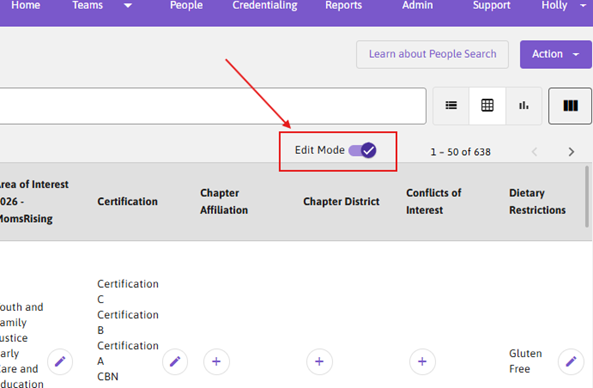Viewport: 593px width, 388px height.
Task: Click the column chooser icon button
Action: [570, 106]
